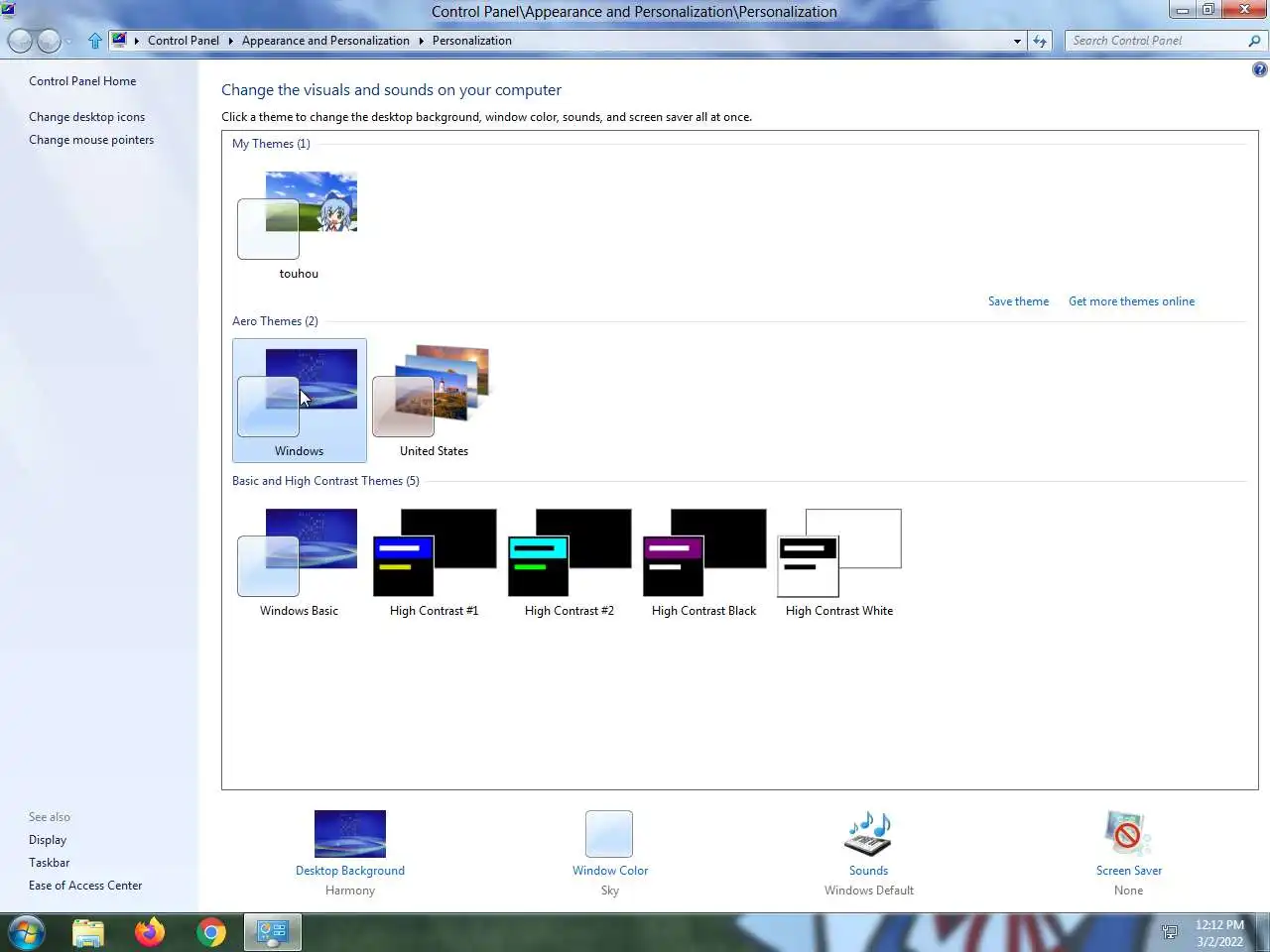
Task: Launch Google Chrome from the taskbar
Action: [211, 932]
